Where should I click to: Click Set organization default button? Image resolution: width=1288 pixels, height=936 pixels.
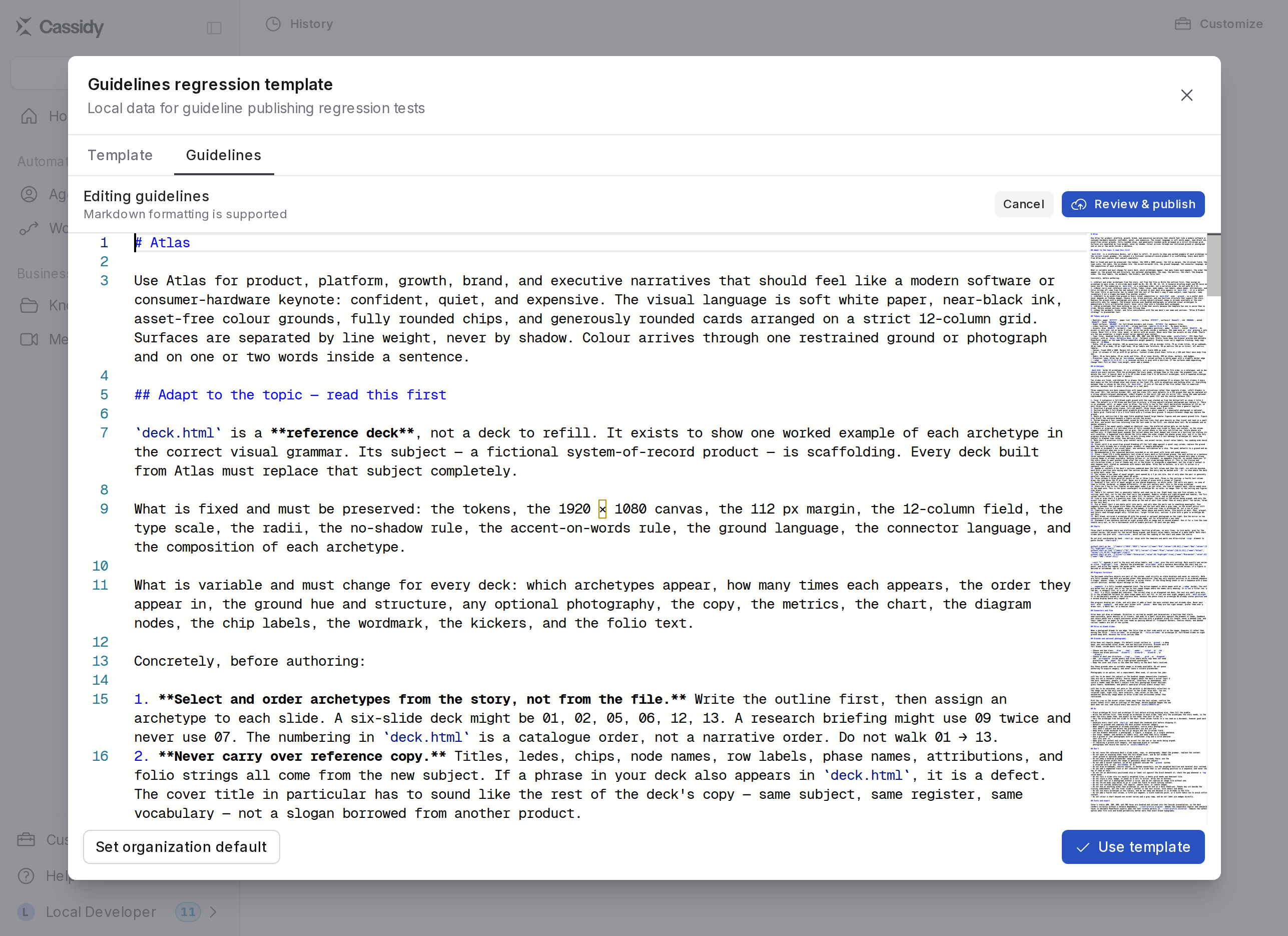pos(181,846)
